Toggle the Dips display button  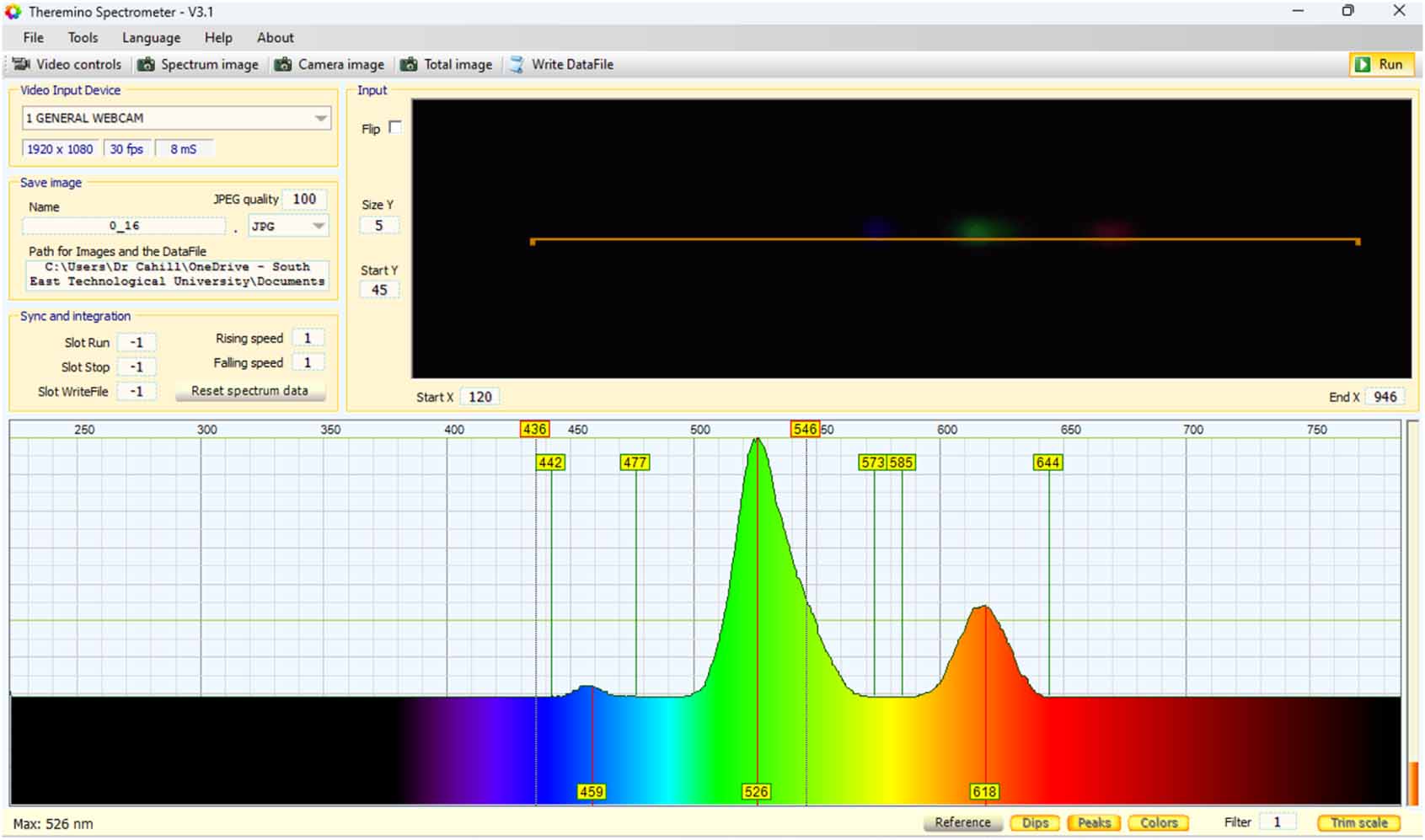tap(1035, 822)
